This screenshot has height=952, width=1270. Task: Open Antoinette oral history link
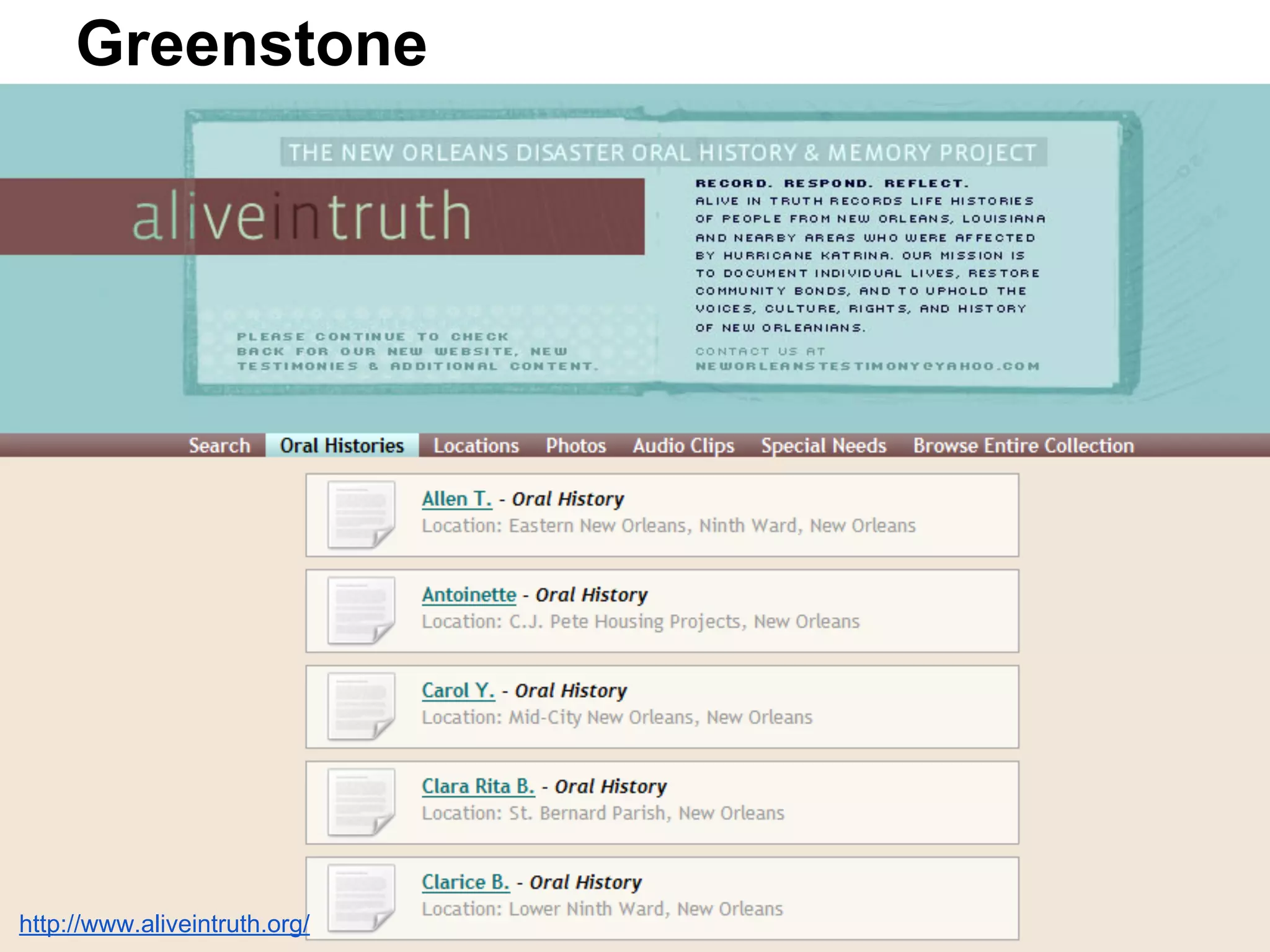[x=469, y=595]
